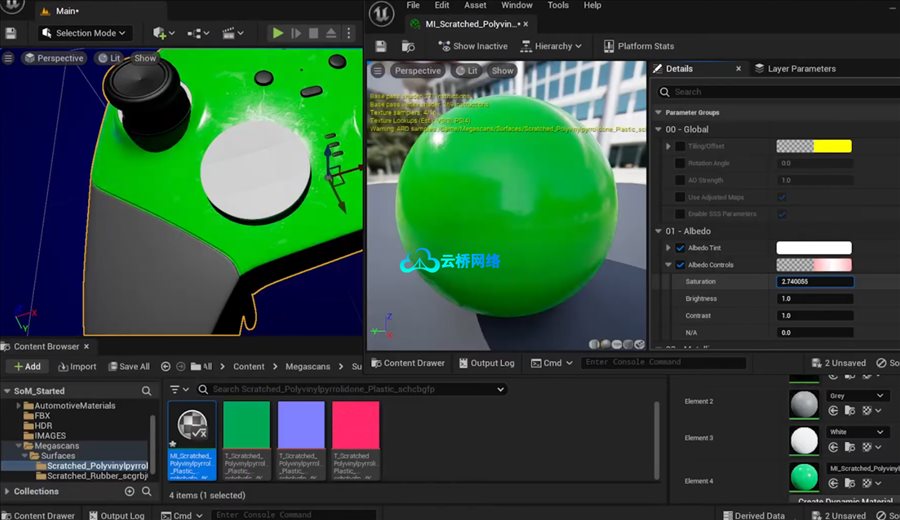The width and height of the screenshot is (900, 520).
Task: Save the material instance with the floppy icon
Action: pos(380,46)
